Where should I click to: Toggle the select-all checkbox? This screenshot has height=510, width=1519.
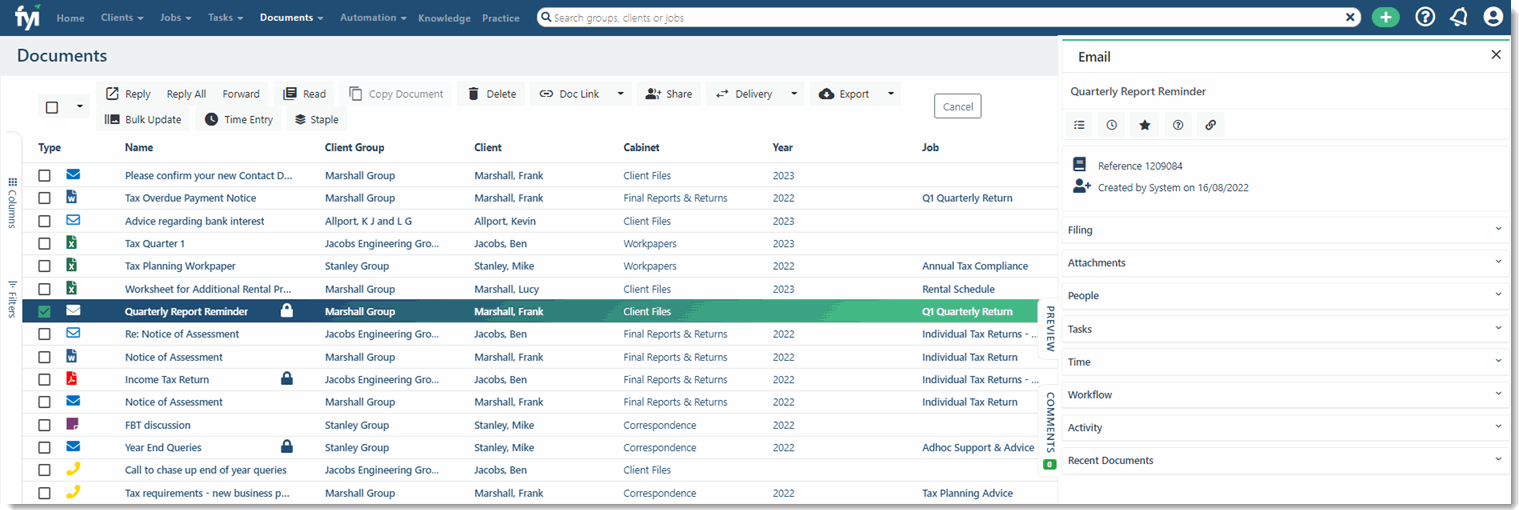52,107
